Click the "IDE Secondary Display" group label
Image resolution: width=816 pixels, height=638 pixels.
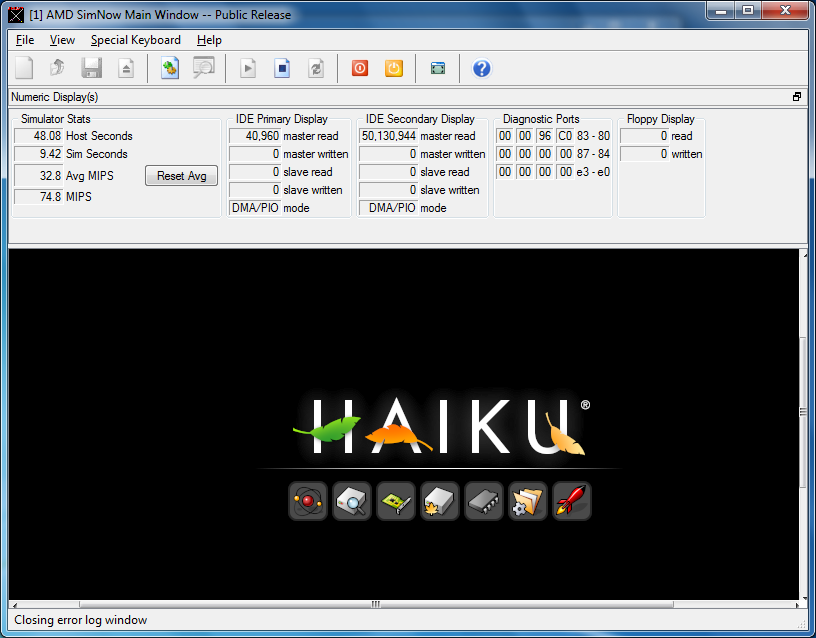pos(420,119)
